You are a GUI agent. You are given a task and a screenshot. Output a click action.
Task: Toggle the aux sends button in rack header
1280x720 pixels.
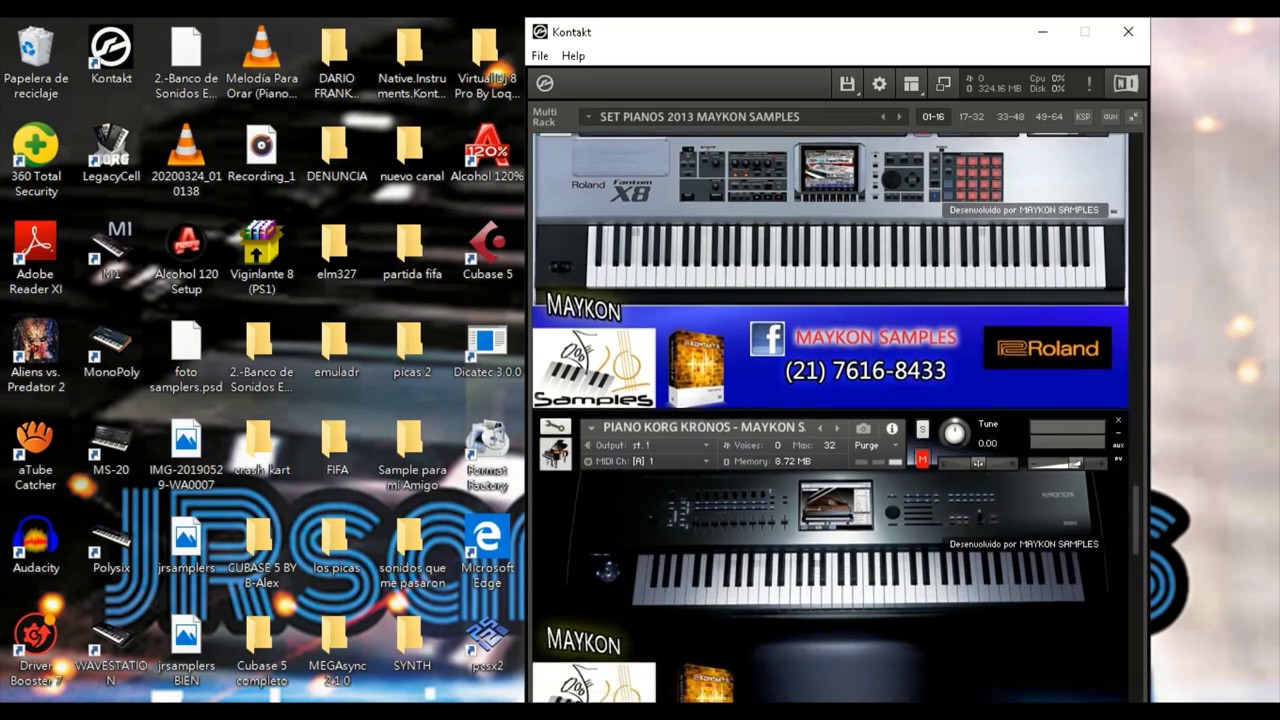1110,117
